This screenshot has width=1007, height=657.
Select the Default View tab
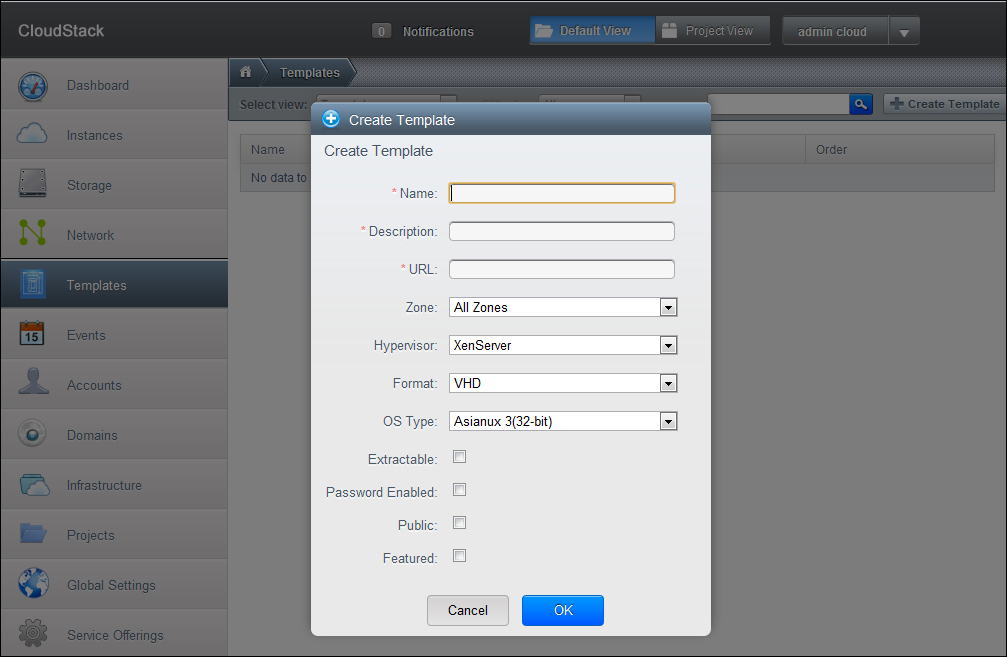[x=592, y=31]
